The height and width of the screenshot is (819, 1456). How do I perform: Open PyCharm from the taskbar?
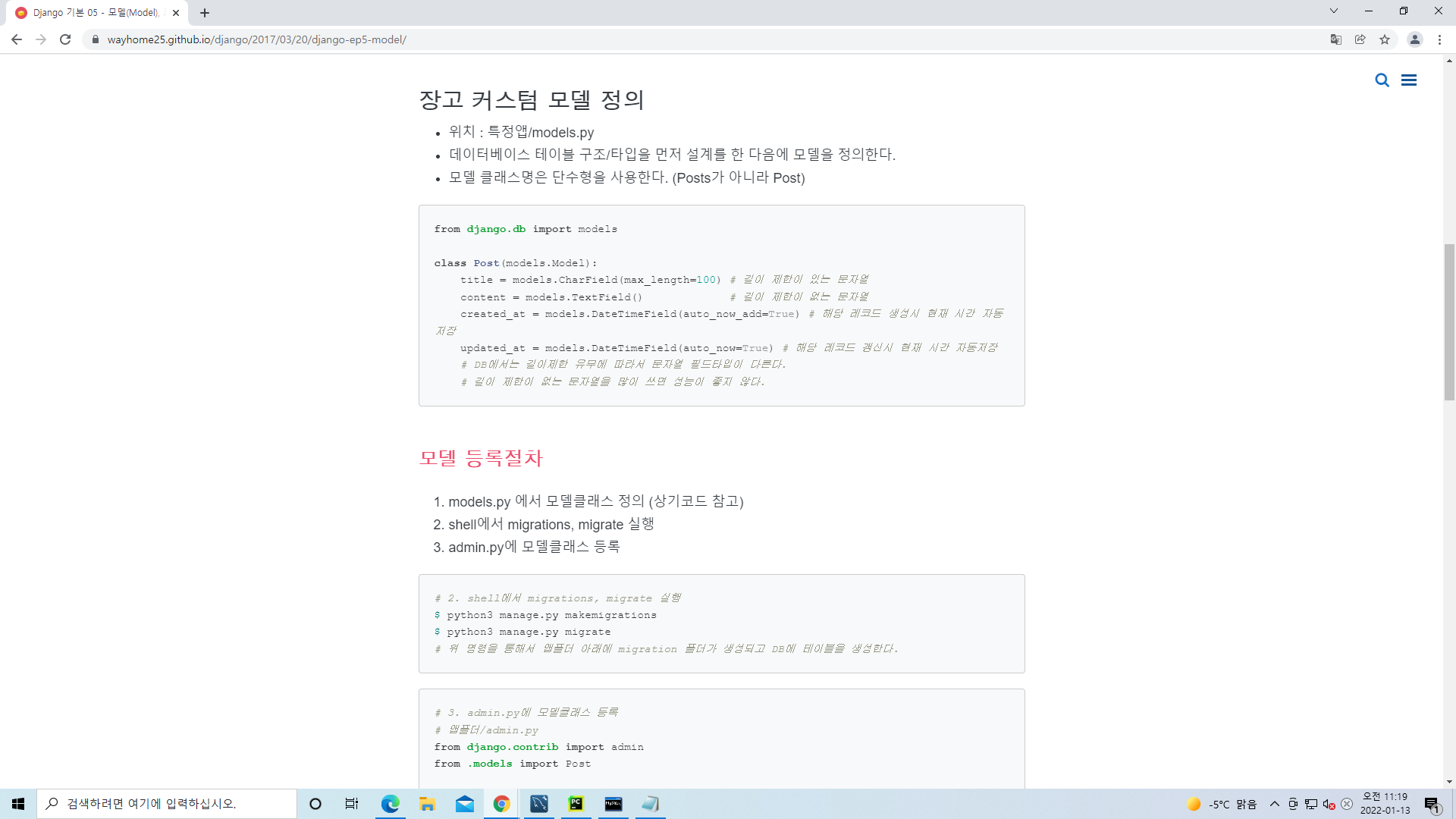point(576,804)
